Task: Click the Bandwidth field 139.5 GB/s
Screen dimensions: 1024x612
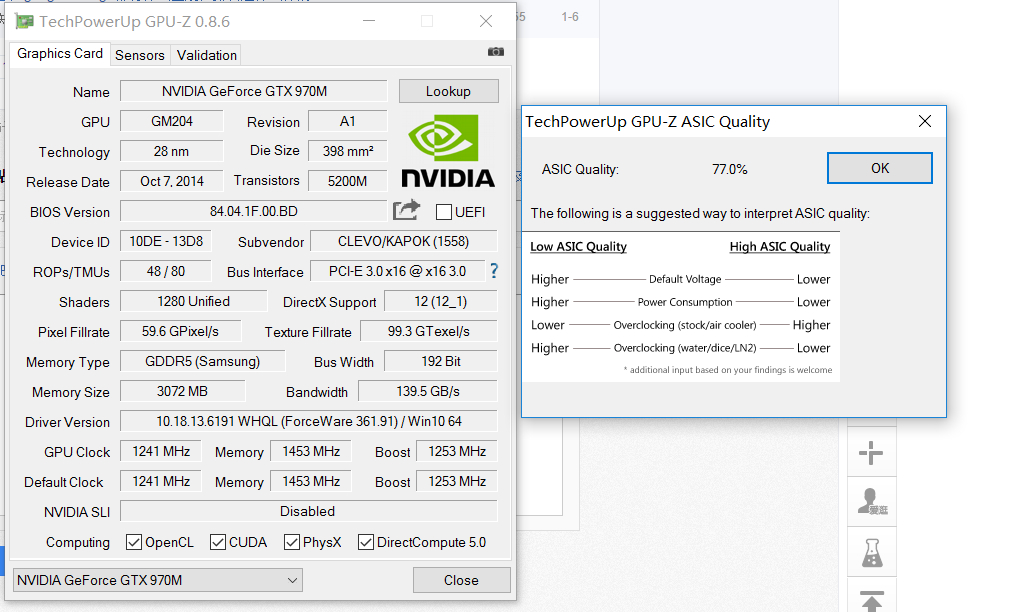Action: (x=428, y=391)
